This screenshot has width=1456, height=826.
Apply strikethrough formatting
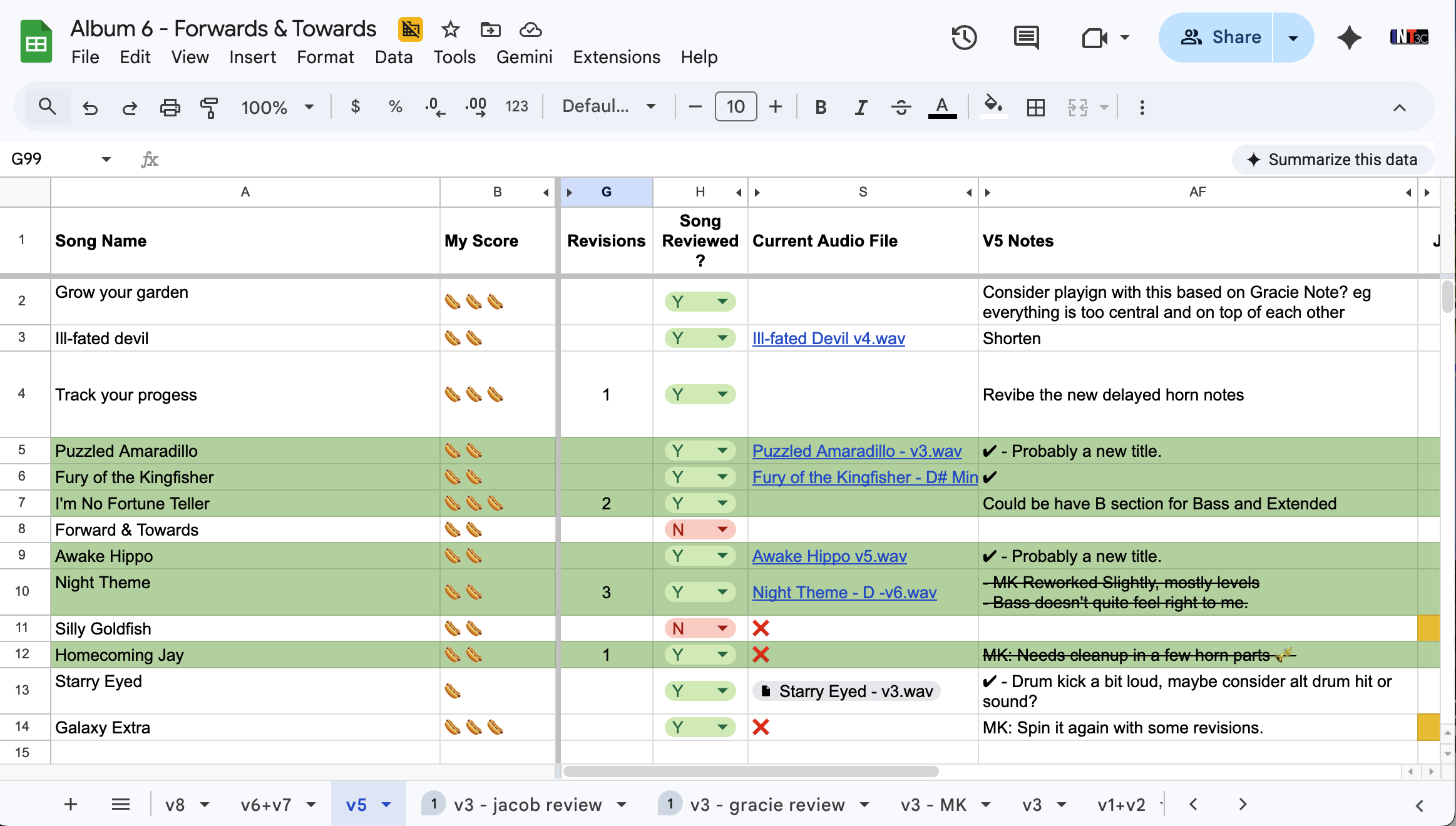pyautogui.click(x=901, y=107)
